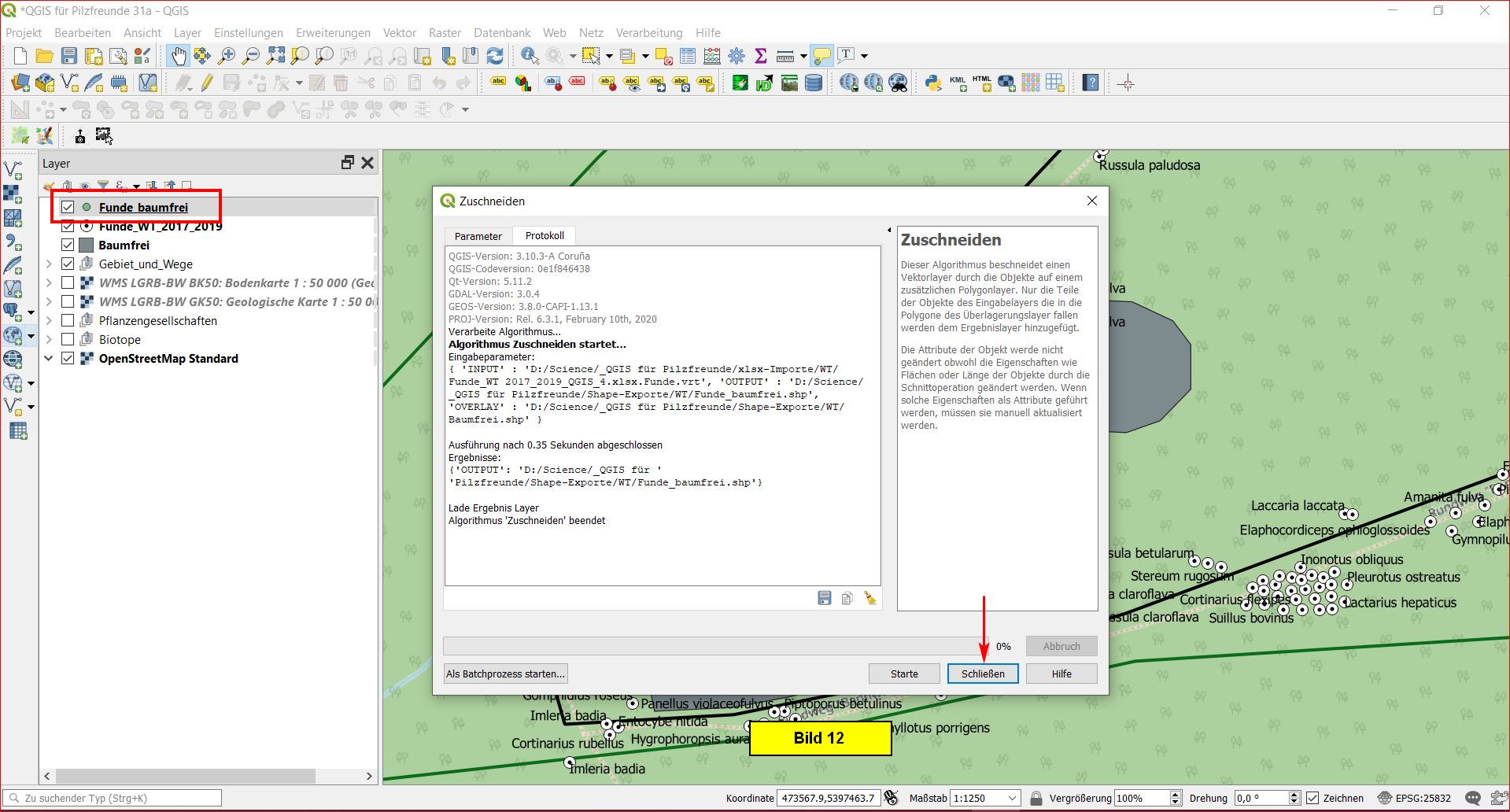Image resolution: width=1510 pixels, height=812 pixels.
Task: Open Statistical Summary sigma icon
Action: [760, 56]
